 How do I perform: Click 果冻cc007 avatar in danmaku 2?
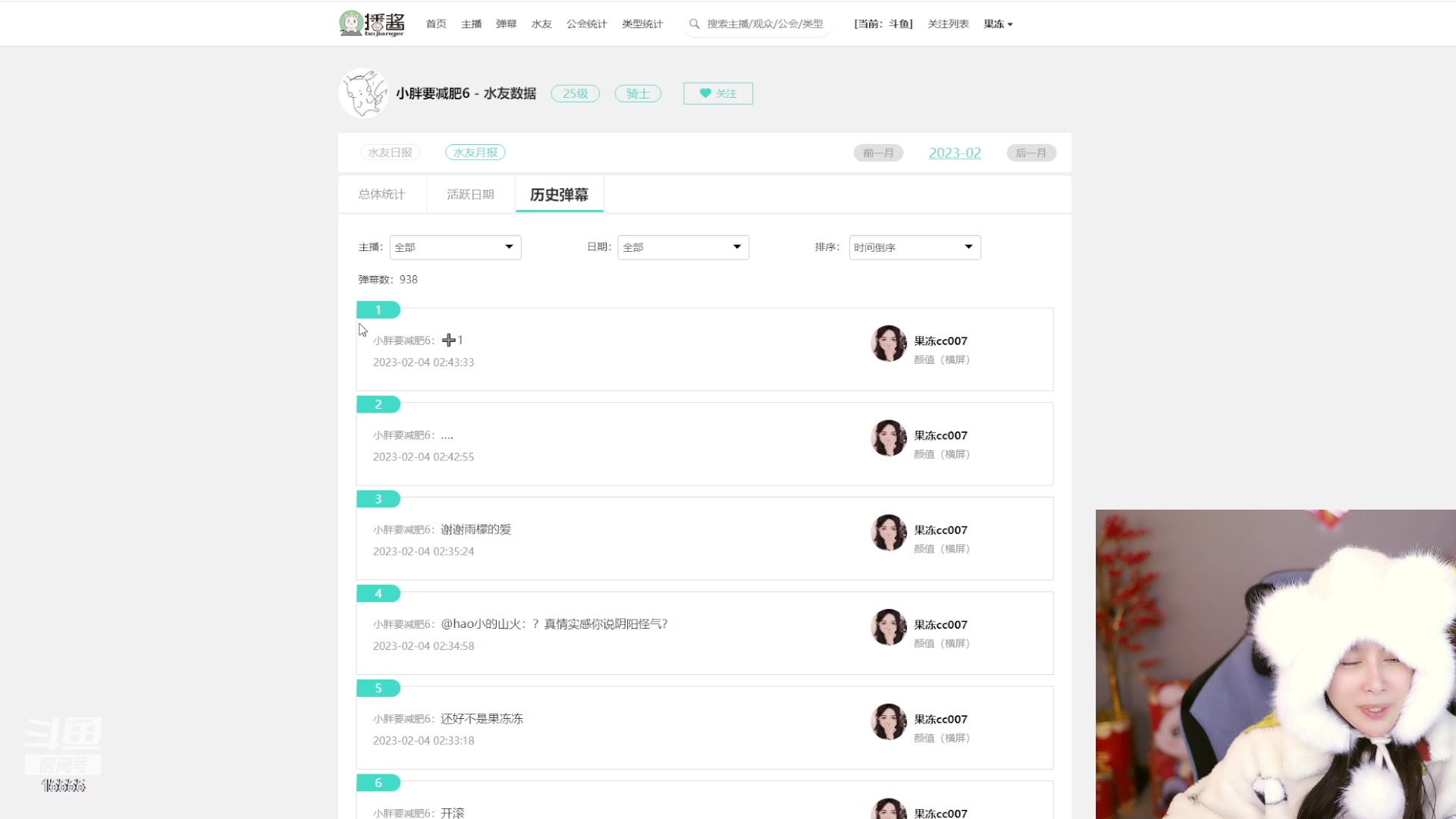889,438
